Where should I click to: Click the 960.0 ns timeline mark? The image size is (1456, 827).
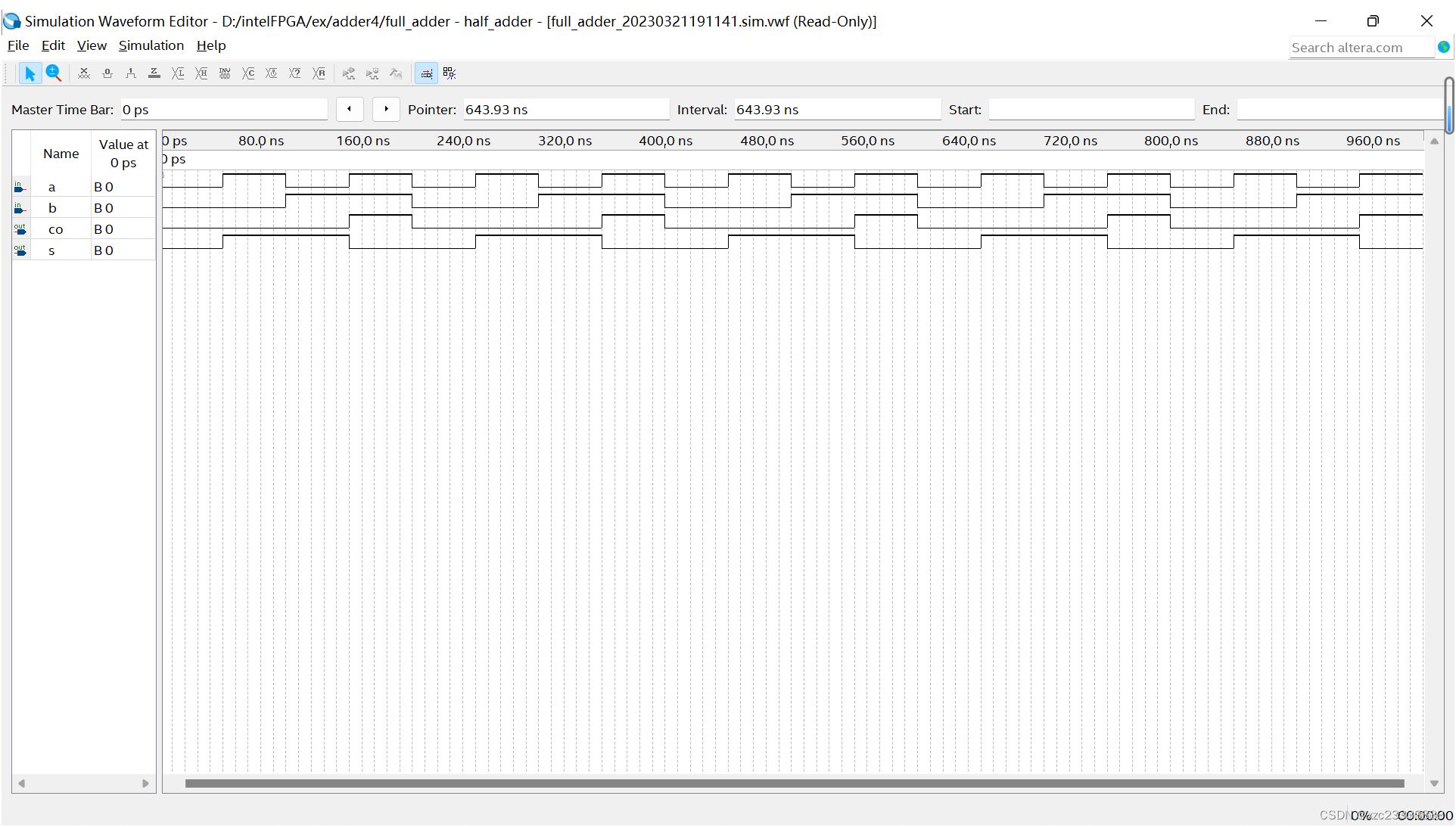(1373, 141)
